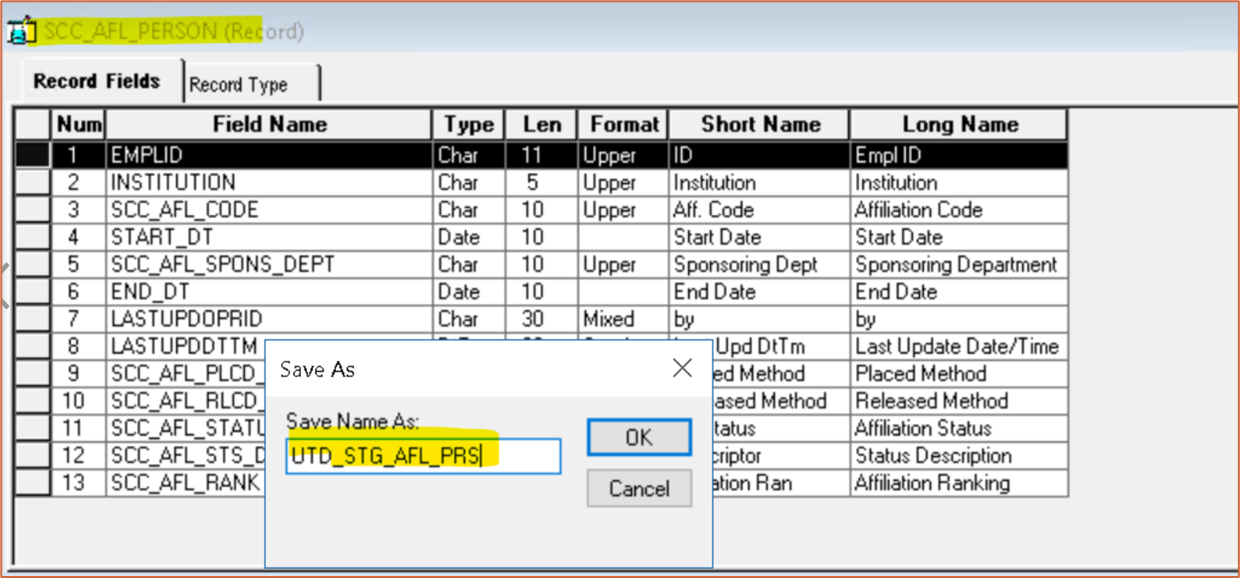
Task: Click the Len column header
Action: pos(541,125)
